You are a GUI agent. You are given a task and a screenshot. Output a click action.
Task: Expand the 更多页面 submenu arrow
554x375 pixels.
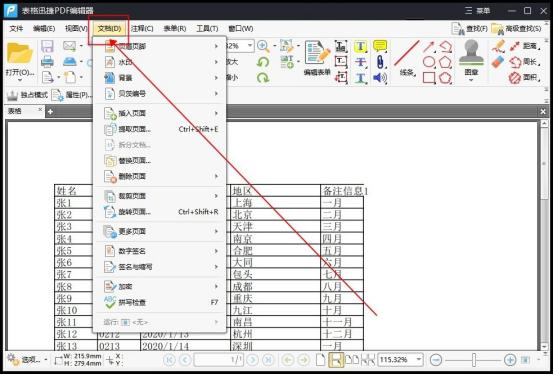216,232
